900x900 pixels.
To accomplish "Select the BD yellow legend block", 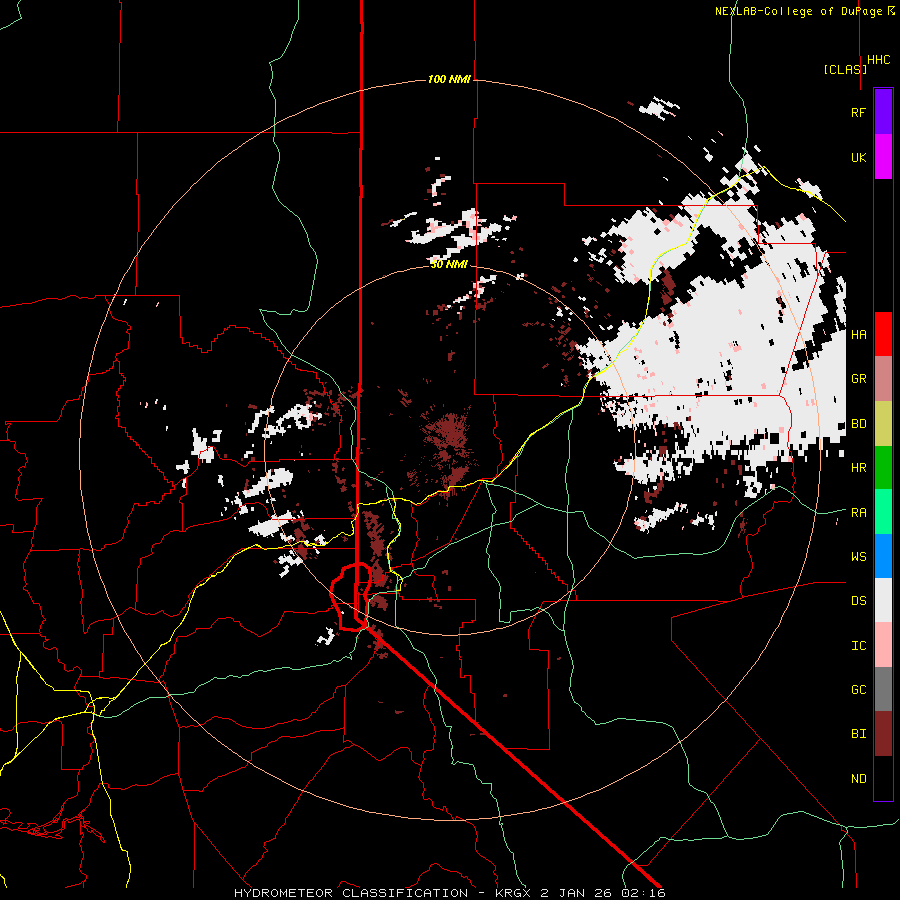I will pos(883,424).
